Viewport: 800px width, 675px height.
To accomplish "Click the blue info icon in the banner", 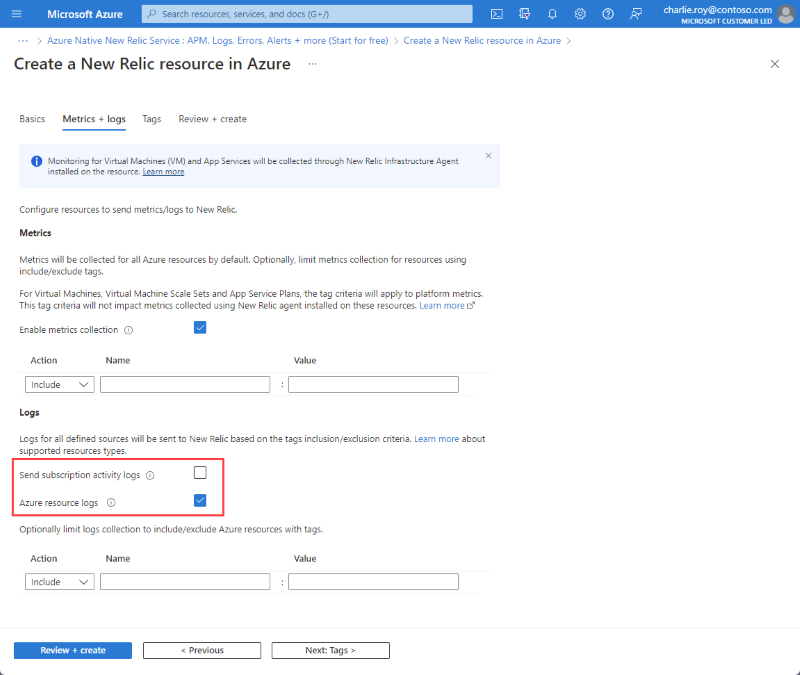I will pos(36,161).
